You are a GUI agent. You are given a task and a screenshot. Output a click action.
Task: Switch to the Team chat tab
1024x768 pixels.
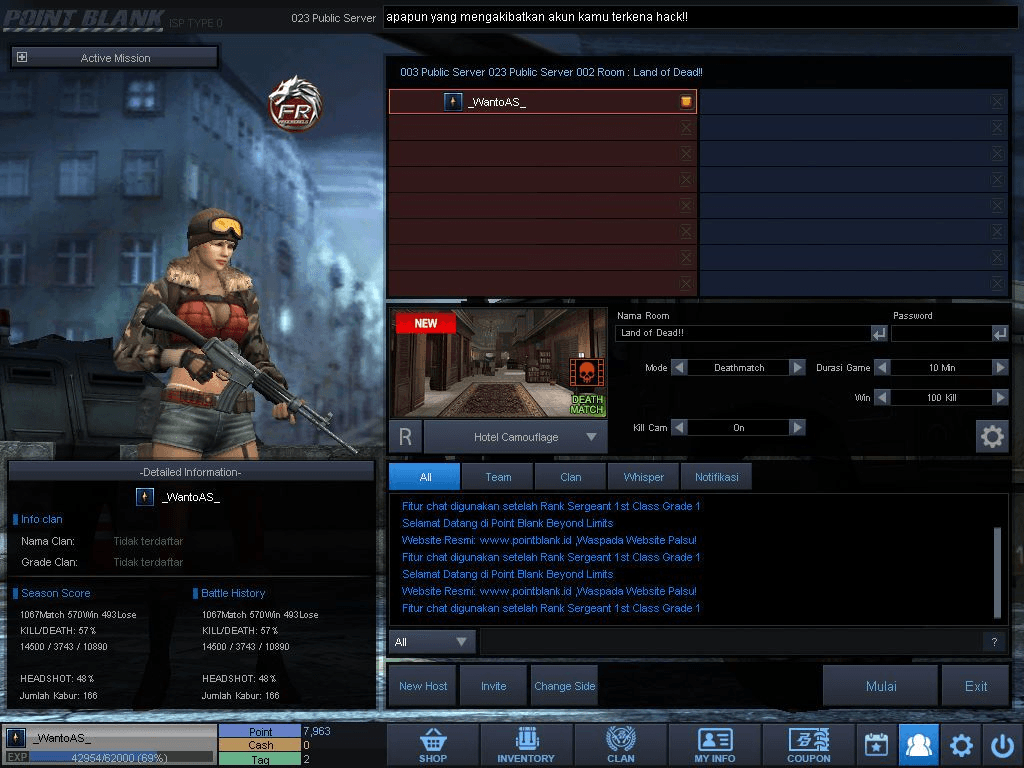pyautogui.click(x=498, y=477)
